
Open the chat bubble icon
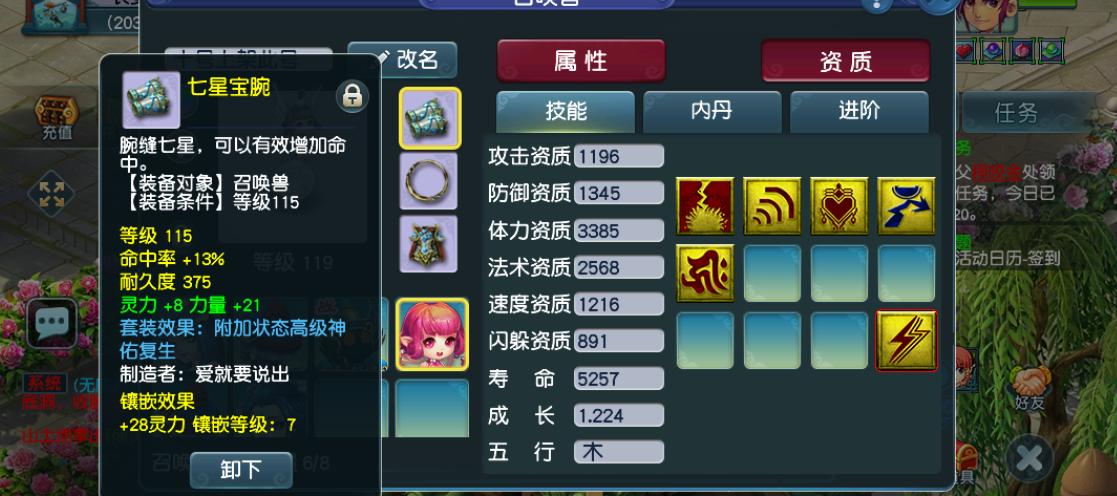[52, 324]
